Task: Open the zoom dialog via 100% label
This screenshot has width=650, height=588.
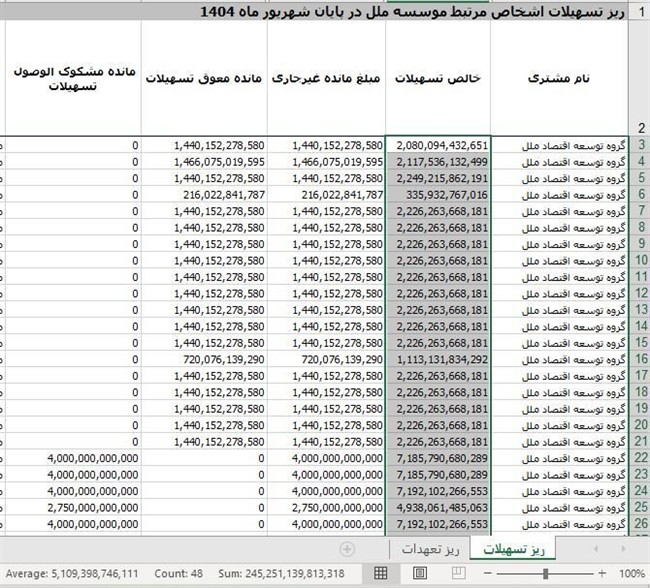Action: 631,574
